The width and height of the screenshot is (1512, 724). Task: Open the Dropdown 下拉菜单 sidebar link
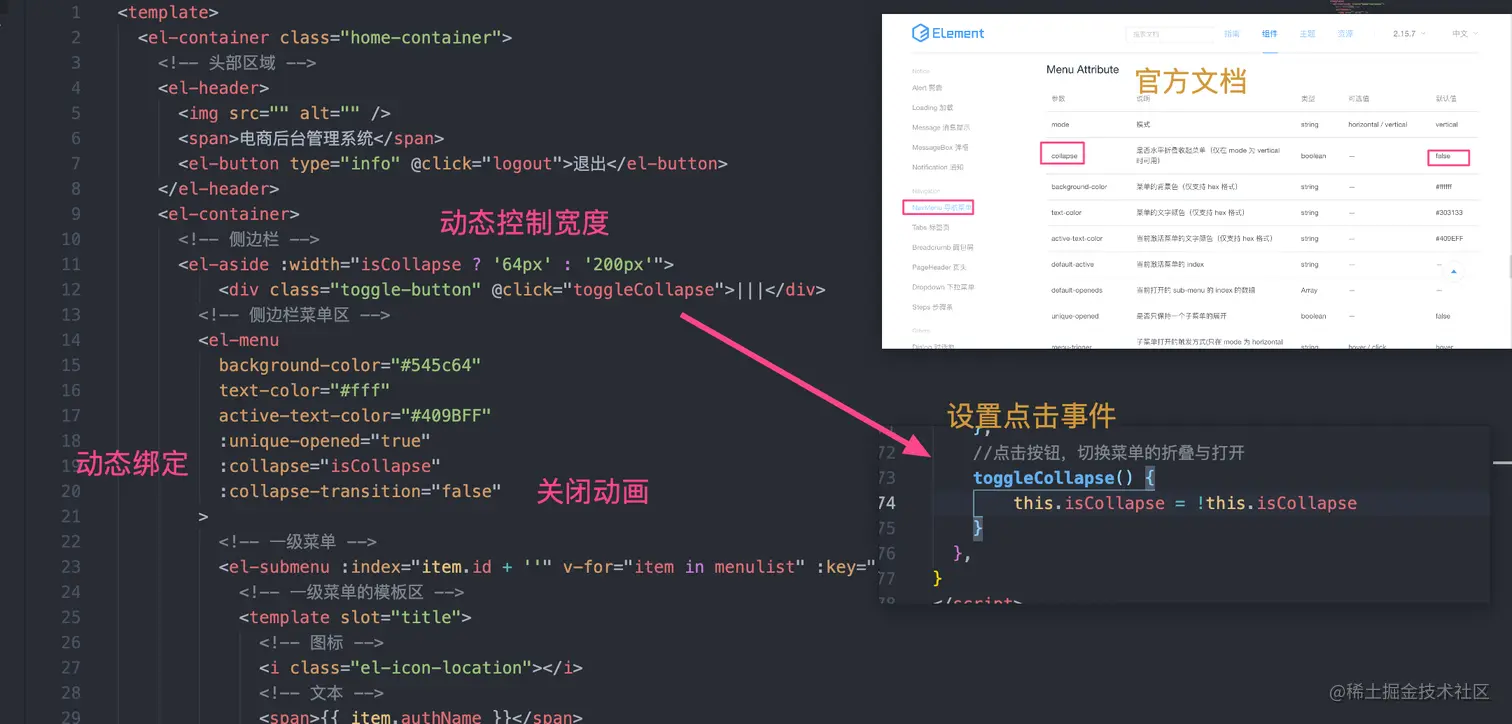(943, 287)
